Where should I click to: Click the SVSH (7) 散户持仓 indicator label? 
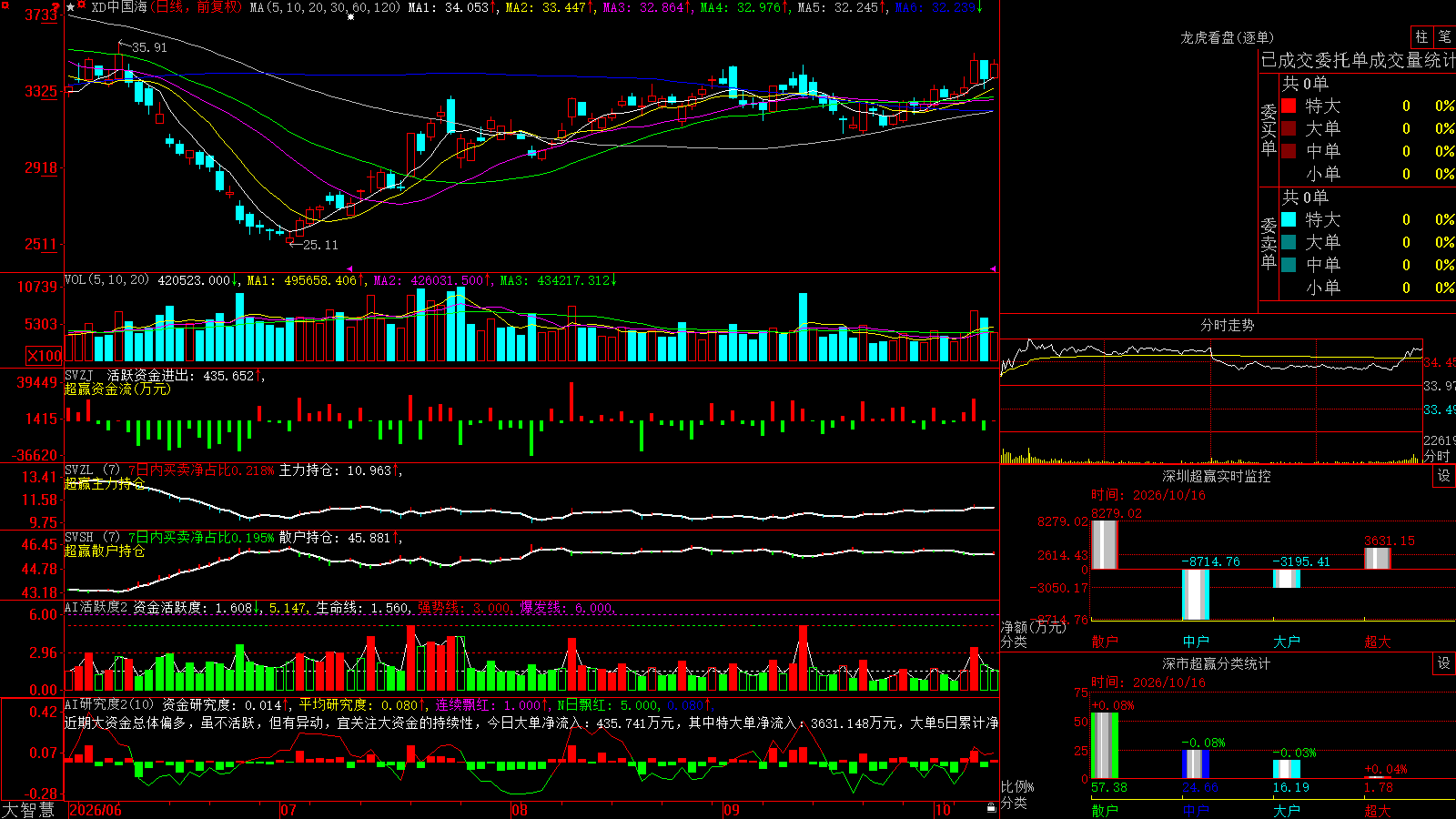tap(93, 538)
